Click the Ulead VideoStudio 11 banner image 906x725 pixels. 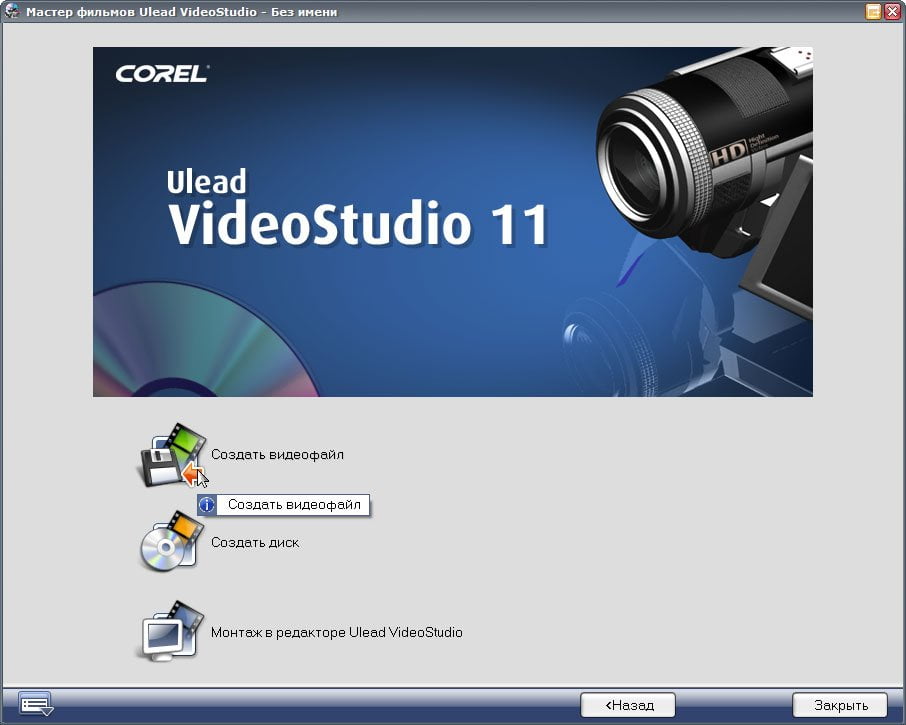[452, 222]
